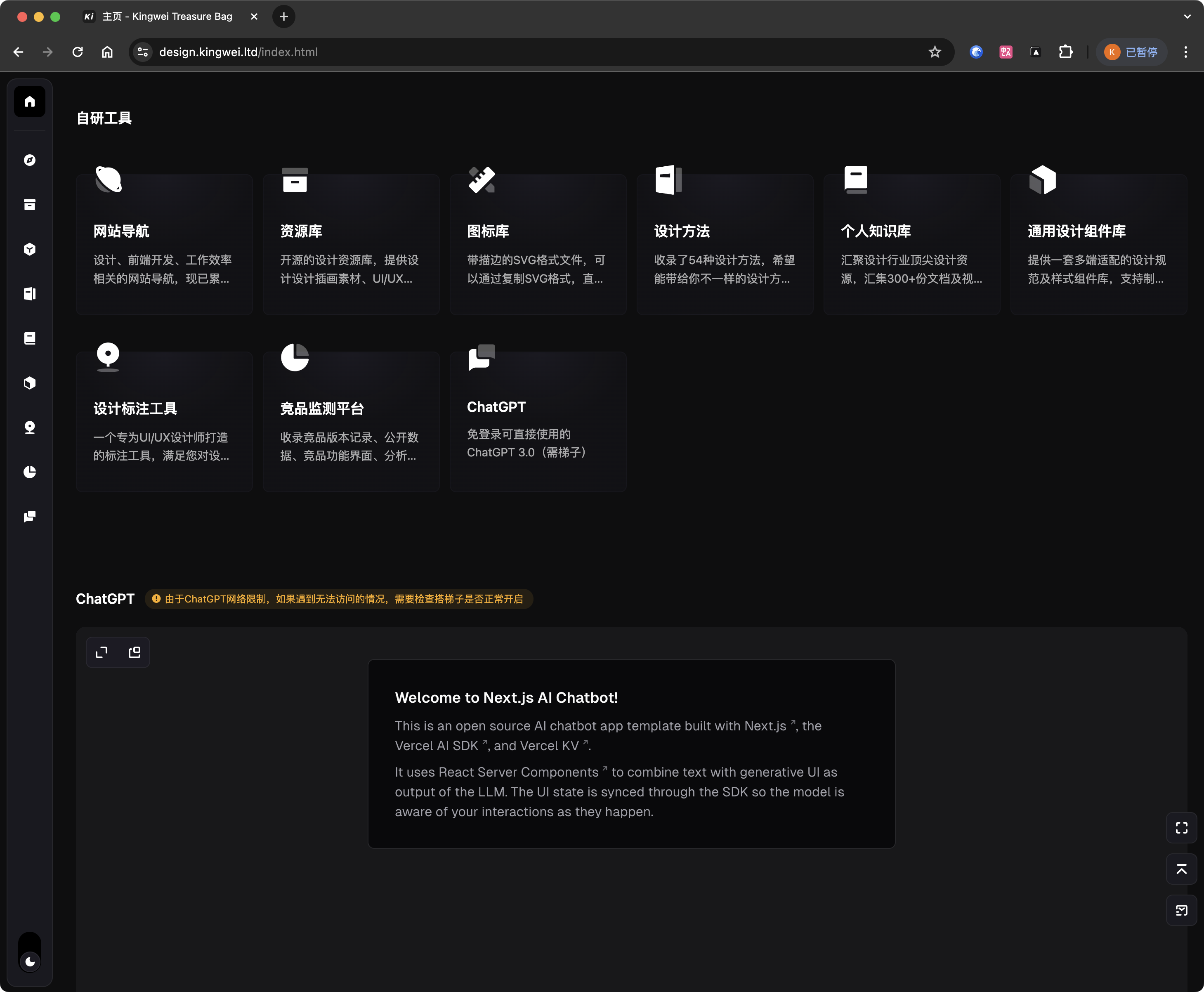
Task: Open the 网站导航 card
Action: point(164,245)
